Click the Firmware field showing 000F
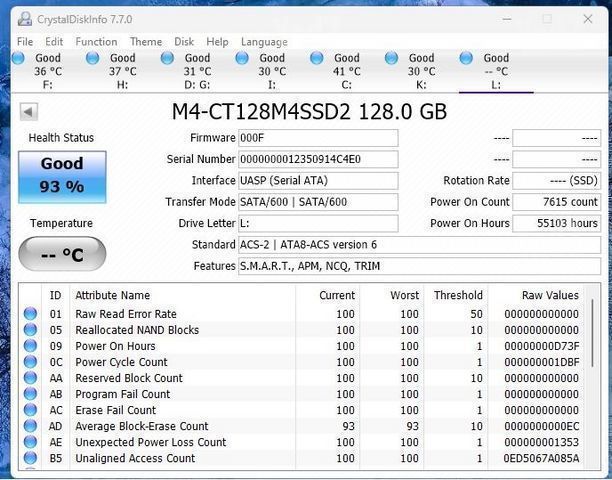The width and height of the screenshot is (612, 480). [318, 138]
